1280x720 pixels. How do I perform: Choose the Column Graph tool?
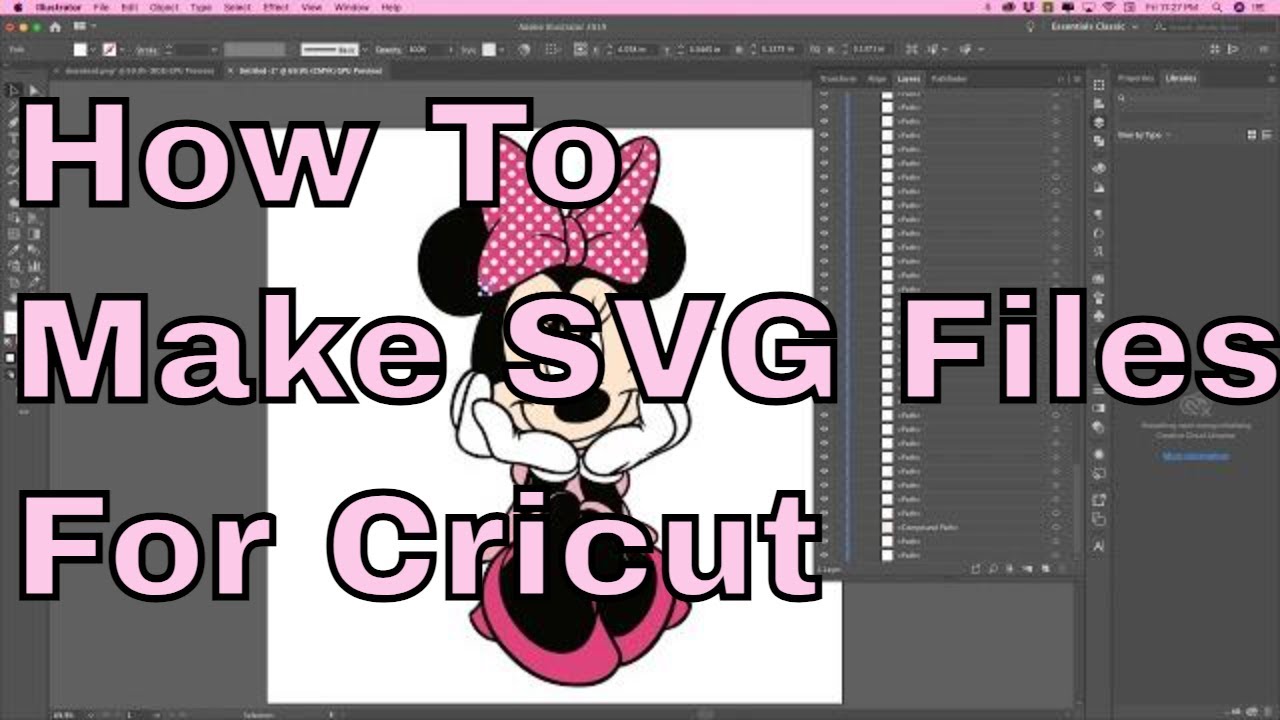[x=33, y=266]
